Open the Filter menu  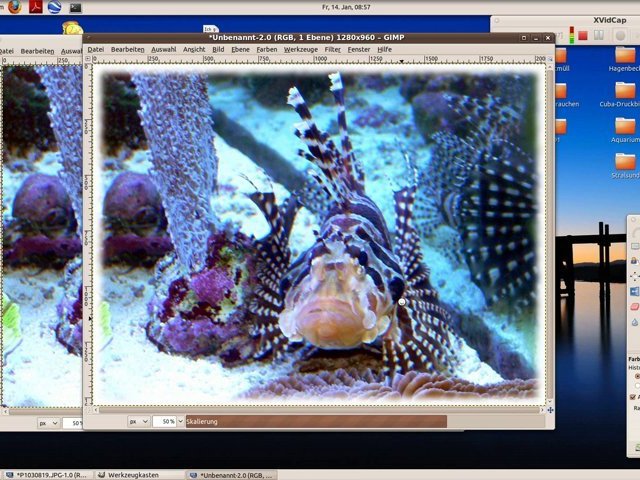click(332, 49)
